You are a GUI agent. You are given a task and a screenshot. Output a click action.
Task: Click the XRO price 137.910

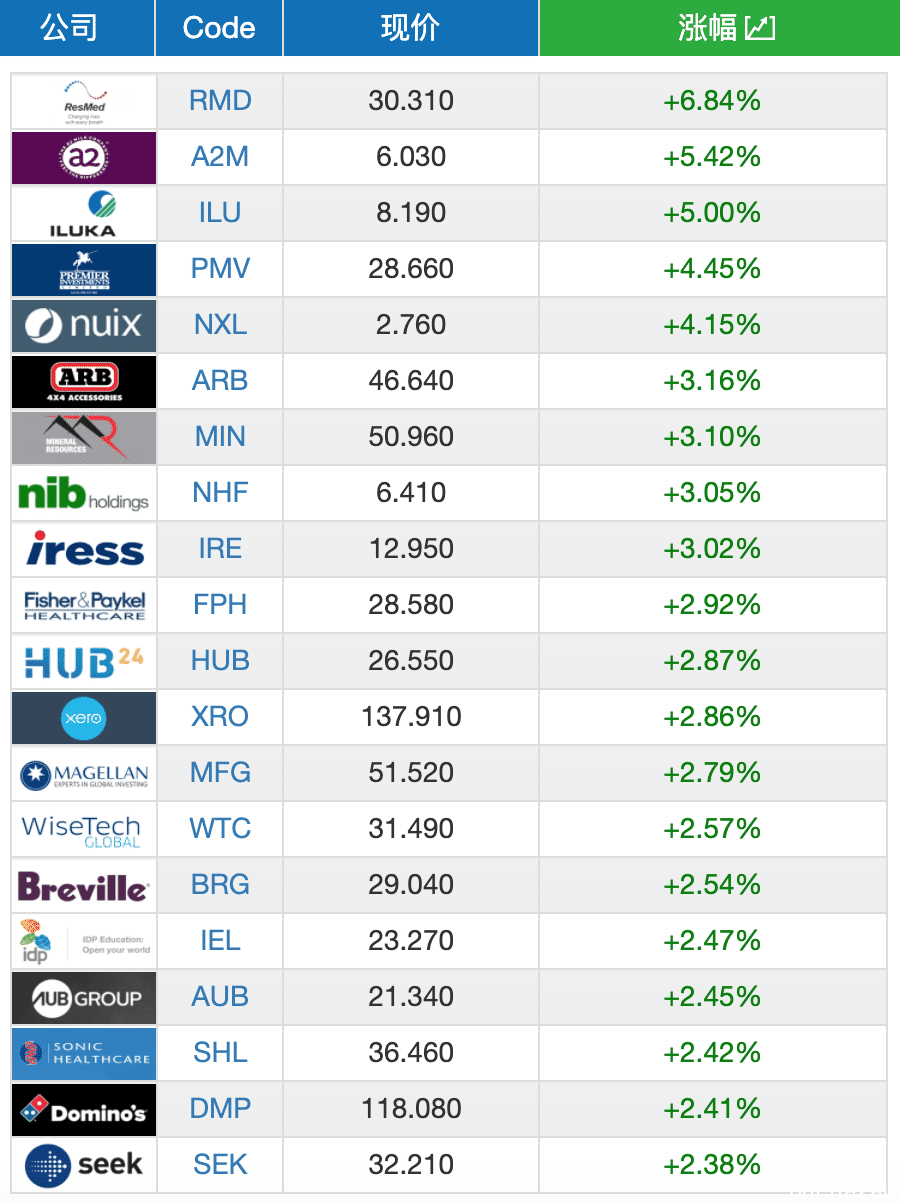411,717
